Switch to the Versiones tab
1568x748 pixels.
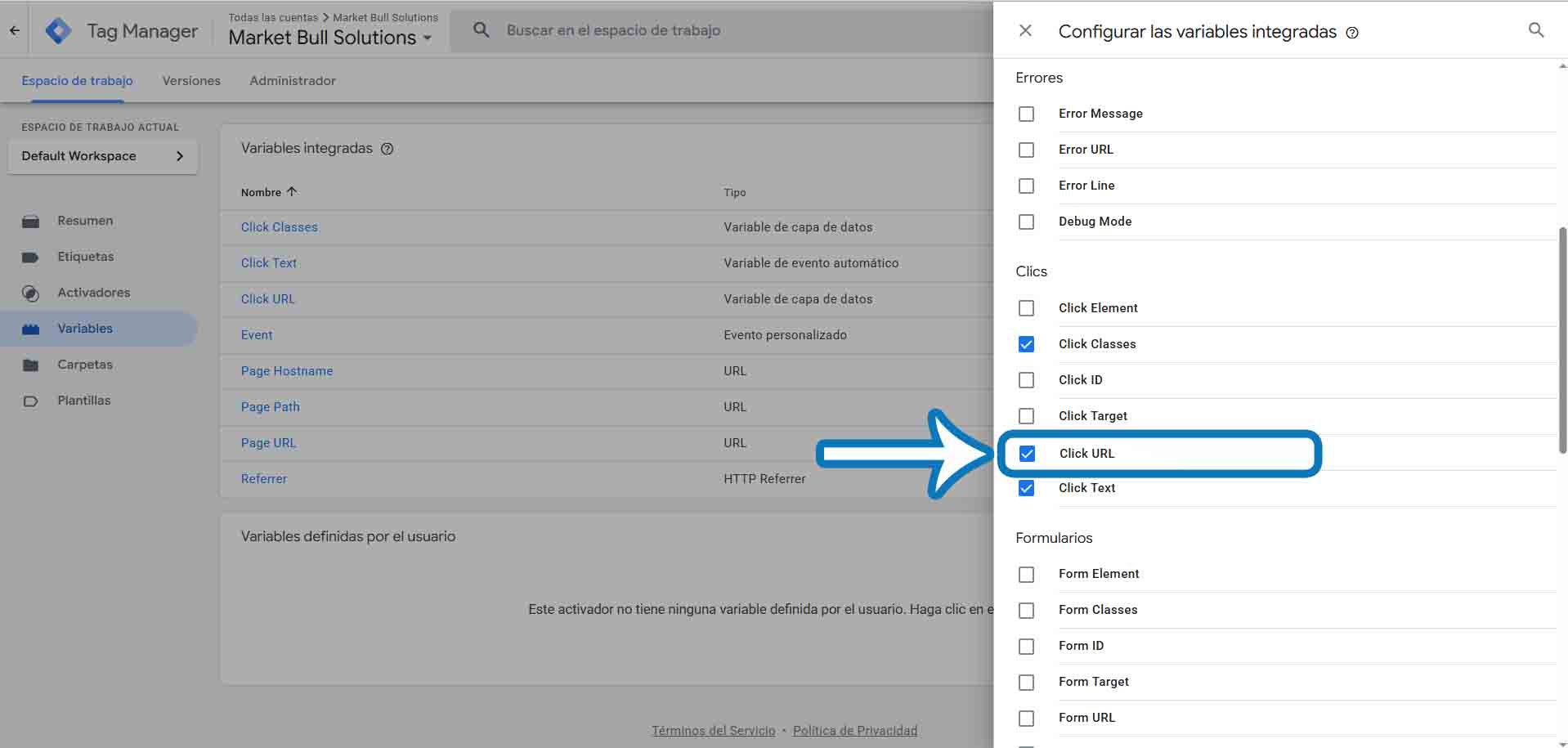[x=191, y=81]
